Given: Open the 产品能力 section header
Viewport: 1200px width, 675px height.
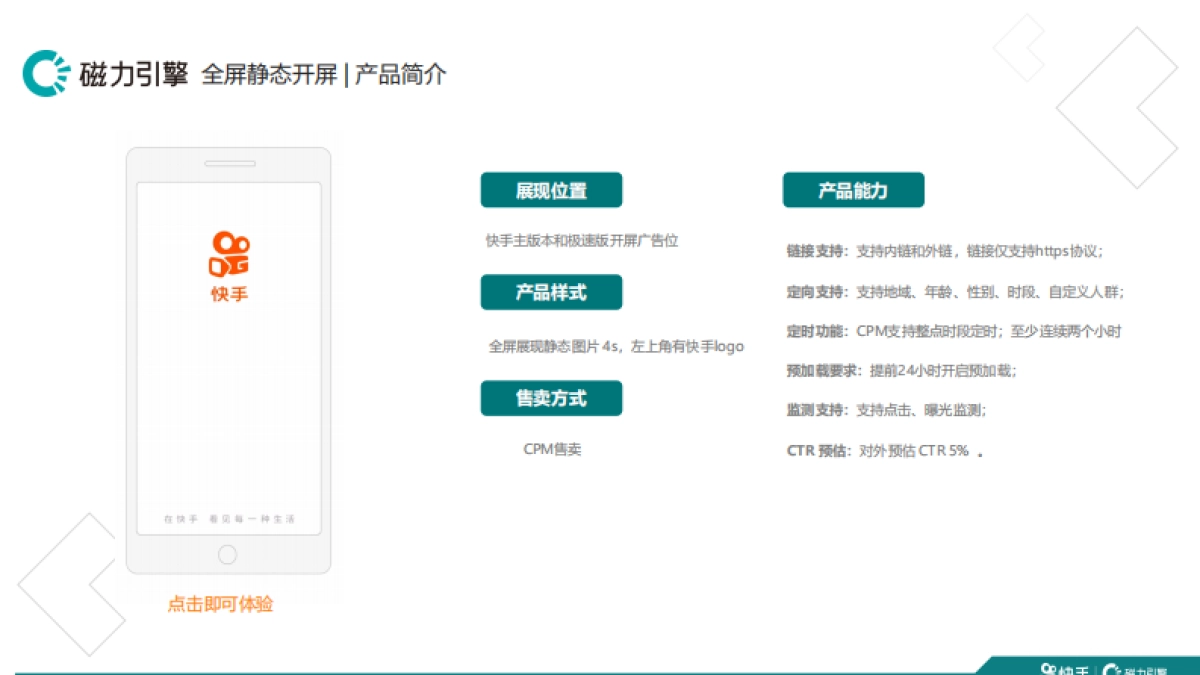Looking at the screenshot, I should (x=853, y=190).
